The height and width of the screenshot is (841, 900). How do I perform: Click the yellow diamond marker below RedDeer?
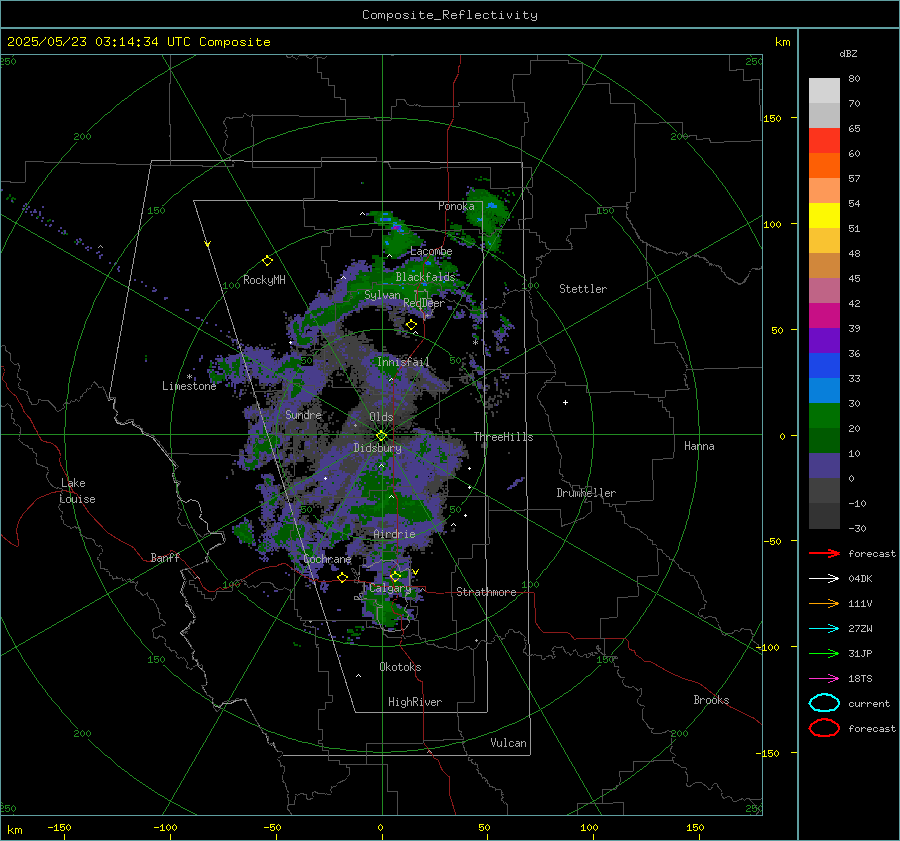(412, 325)
